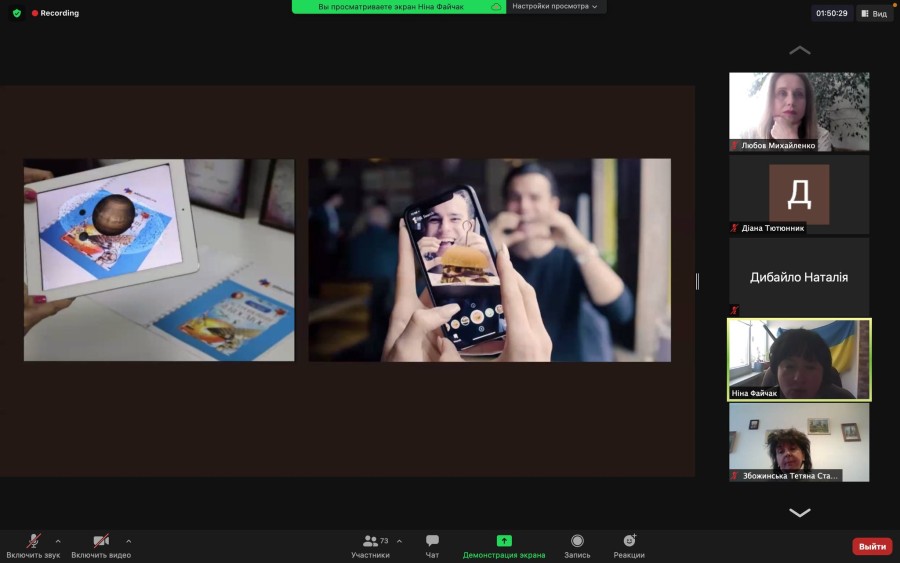Click the Демонстрация экрана share screen button

pos(504,546)
